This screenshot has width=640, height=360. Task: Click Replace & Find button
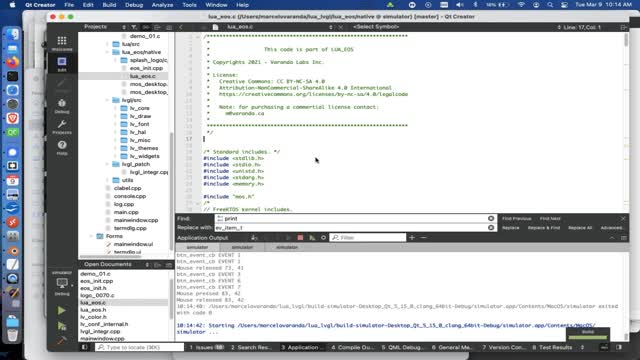point(544,228)
